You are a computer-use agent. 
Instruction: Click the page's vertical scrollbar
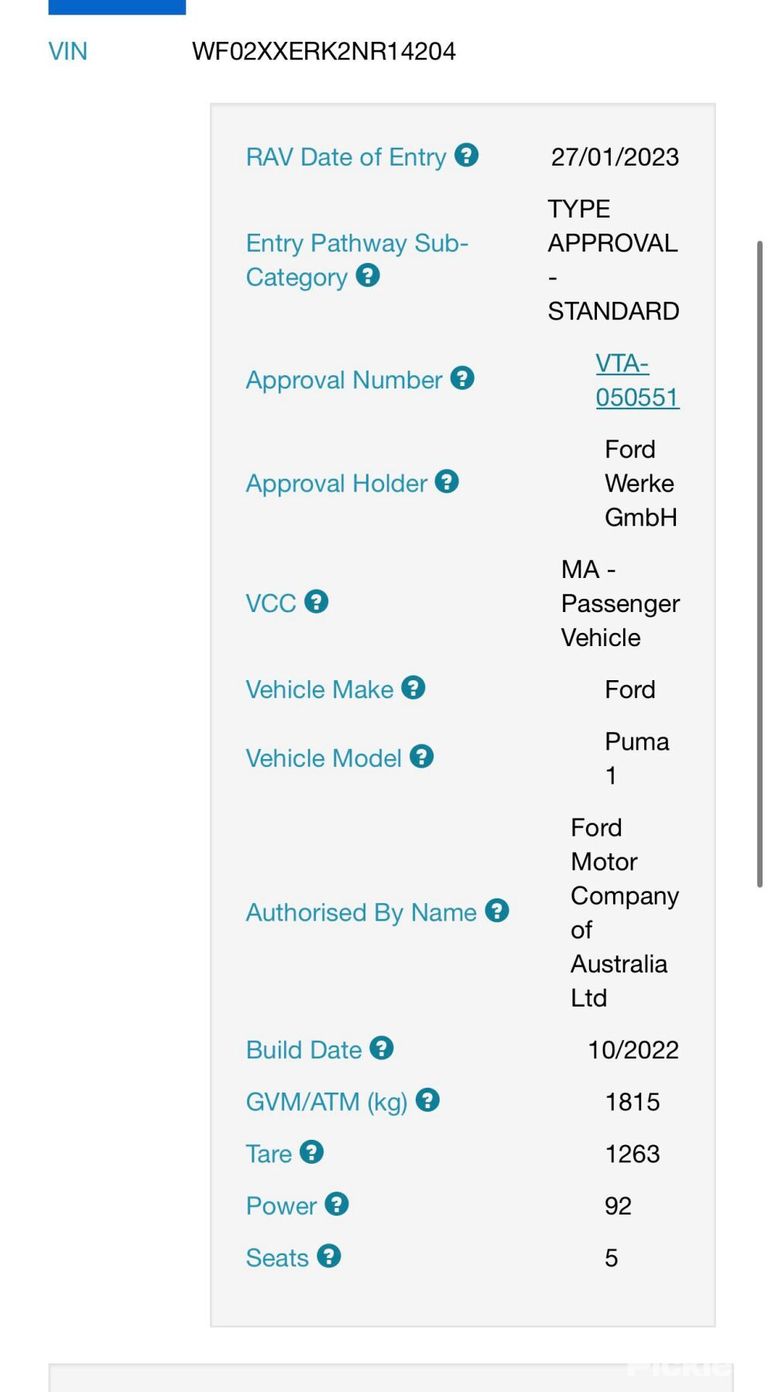(760, 564)
